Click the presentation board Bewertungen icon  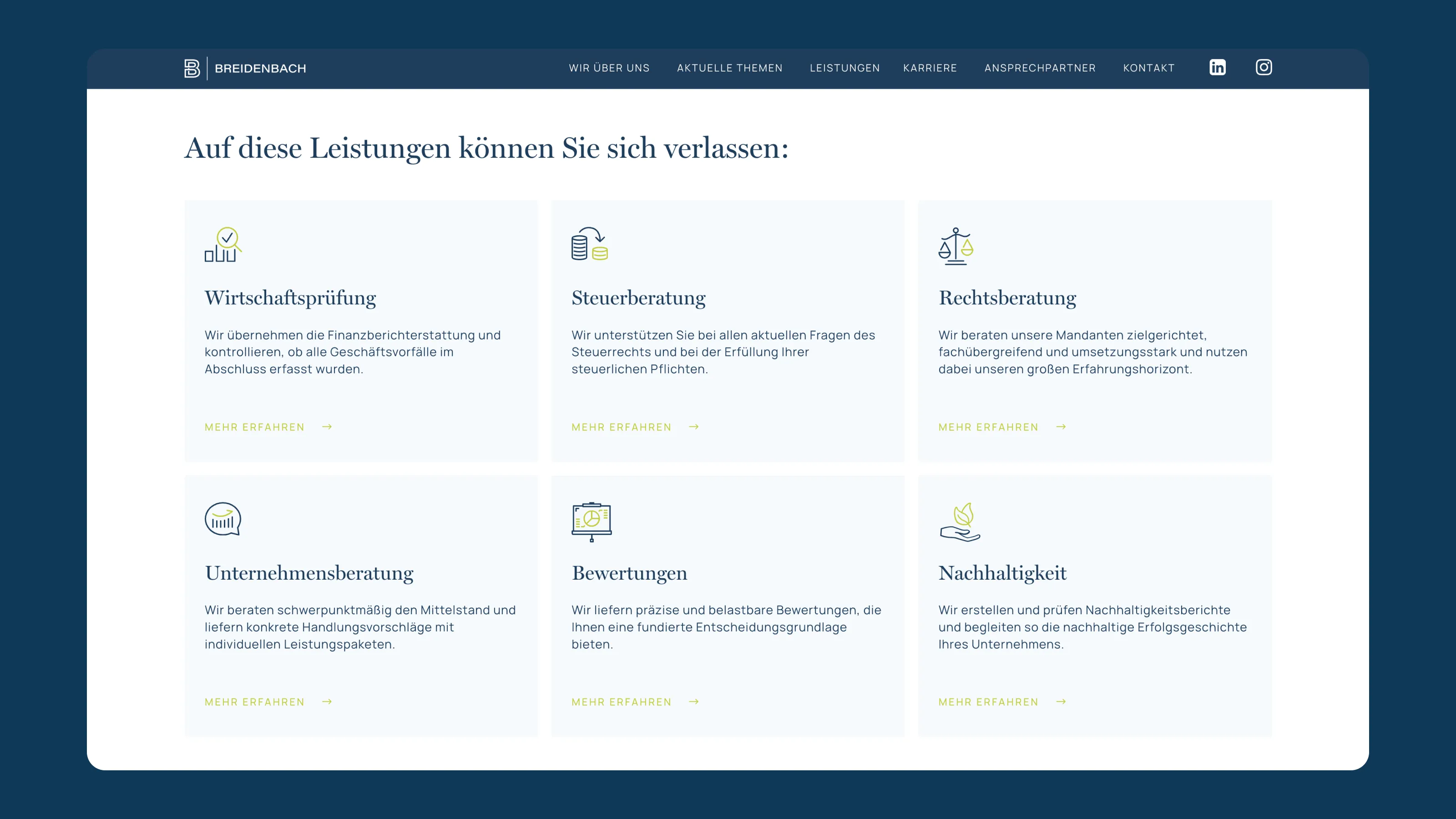591,521
